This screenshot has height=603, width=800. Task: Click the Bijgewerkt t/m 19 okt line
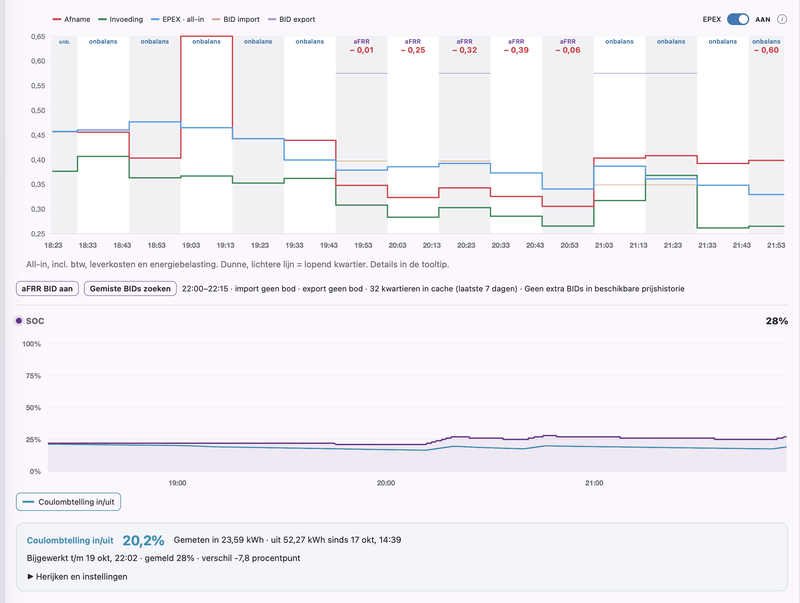pyautogui.click(x=163, y=558)
